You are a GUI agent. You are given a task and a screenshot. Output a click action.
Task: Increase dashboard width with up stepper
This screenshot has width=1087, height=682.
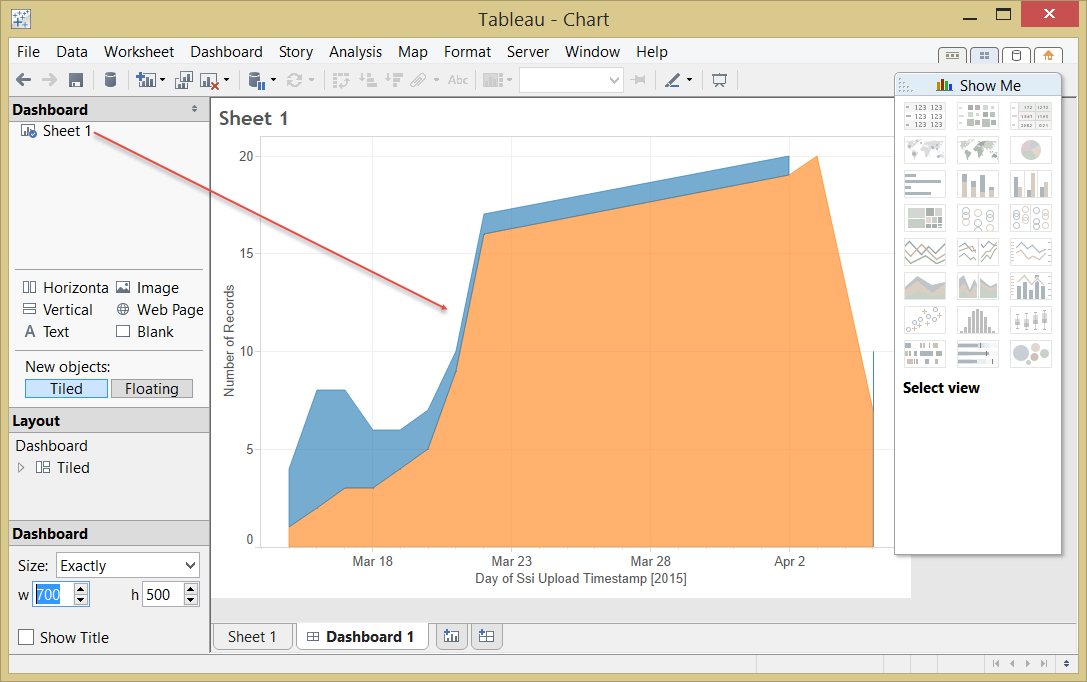81,588
